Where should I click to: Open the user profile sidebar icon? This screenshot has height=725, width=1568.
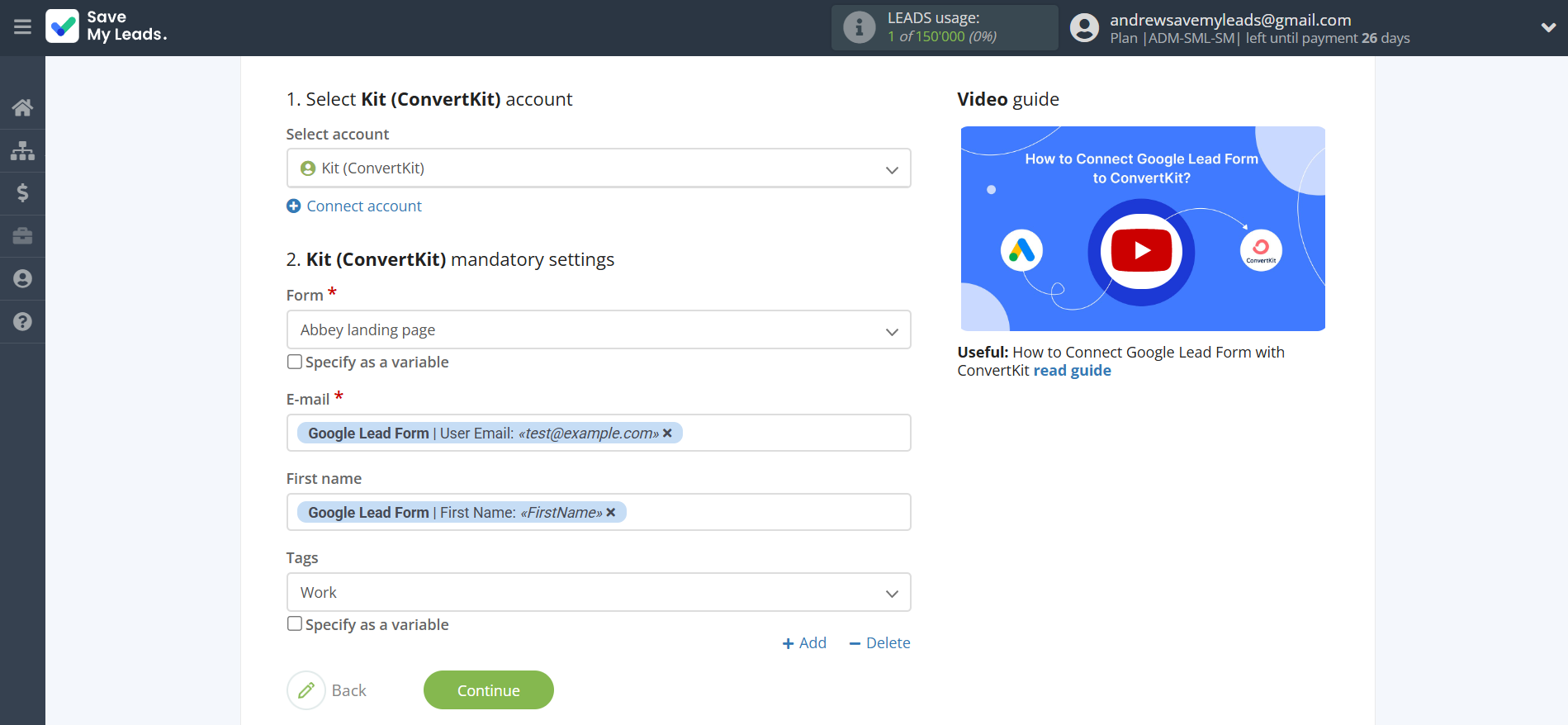pos(22,279)
